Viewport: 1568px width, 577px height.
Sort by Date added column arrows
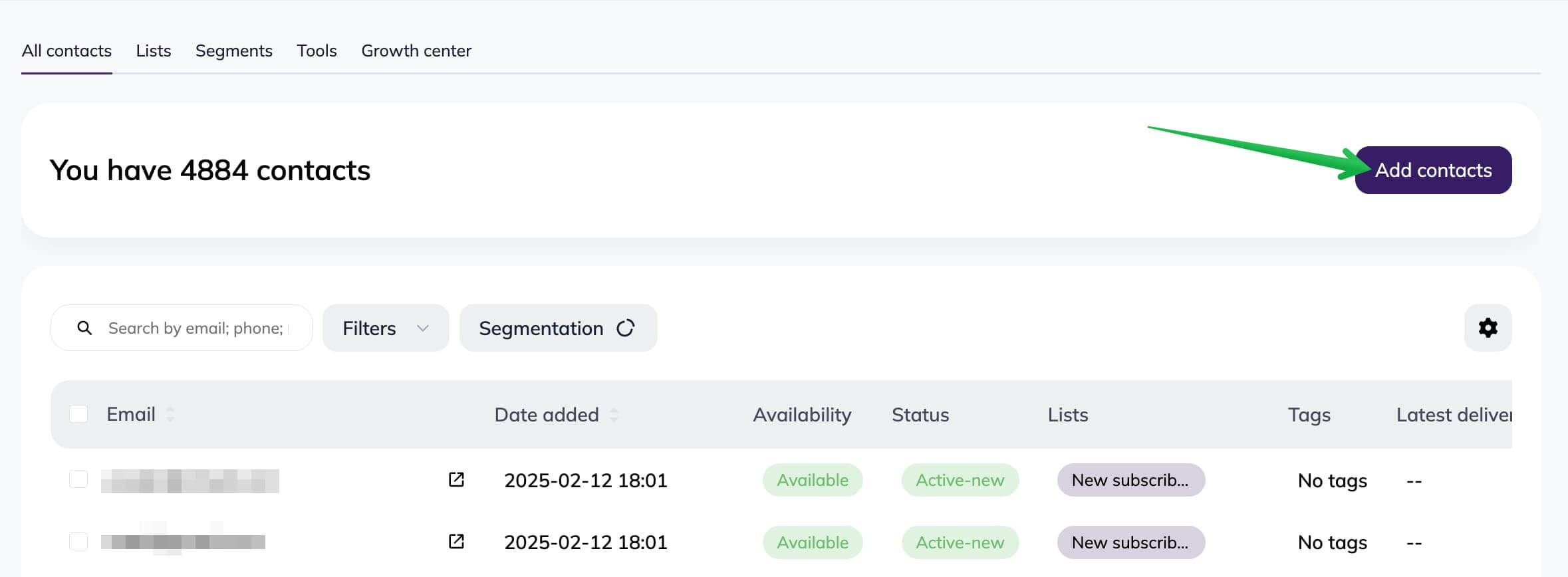click(614, 415)
